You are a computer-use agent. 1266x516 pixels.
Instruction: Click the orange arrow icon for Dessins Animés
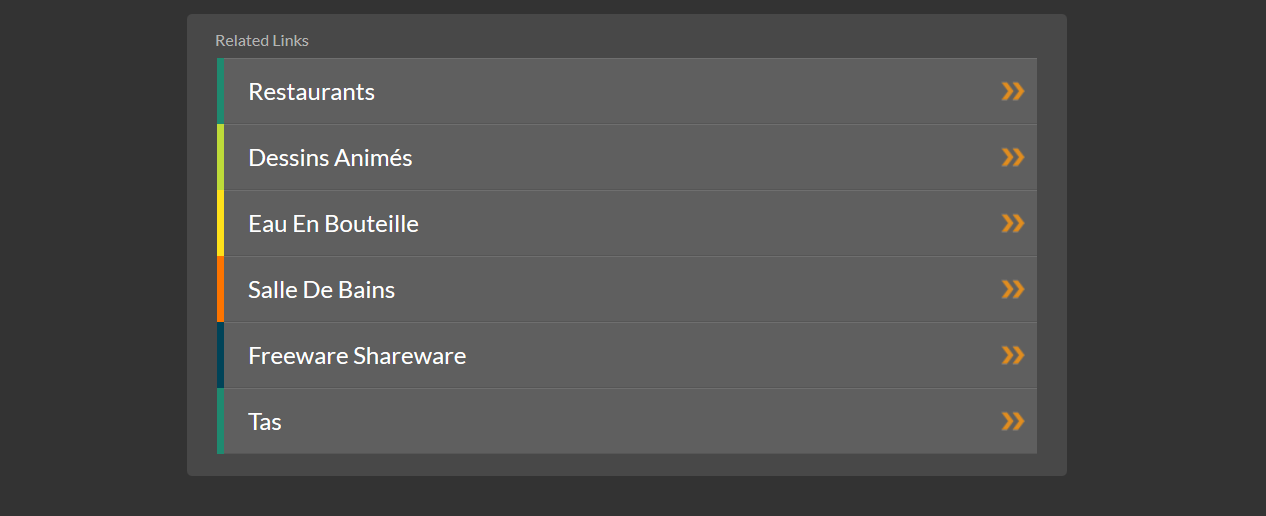pyautogui.click(x=1013, y=157)
